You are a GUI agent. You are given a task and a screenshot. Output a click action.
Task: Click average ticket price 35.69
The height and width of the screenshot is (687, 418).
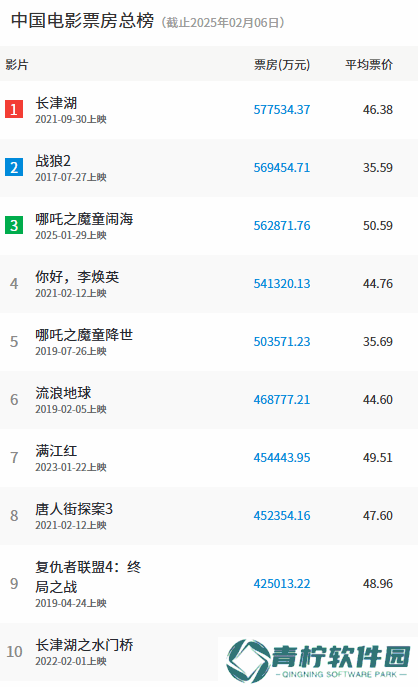[x=378, y=341]
